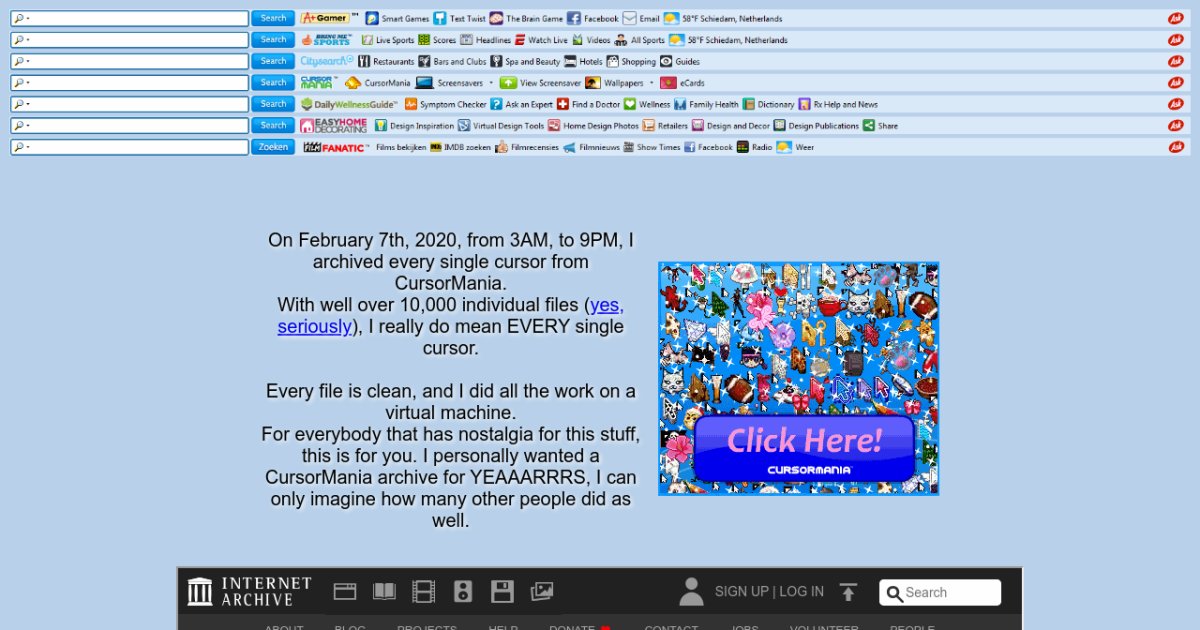Click the CursorMania "Click Here!" banner

(x=803, y=448)
